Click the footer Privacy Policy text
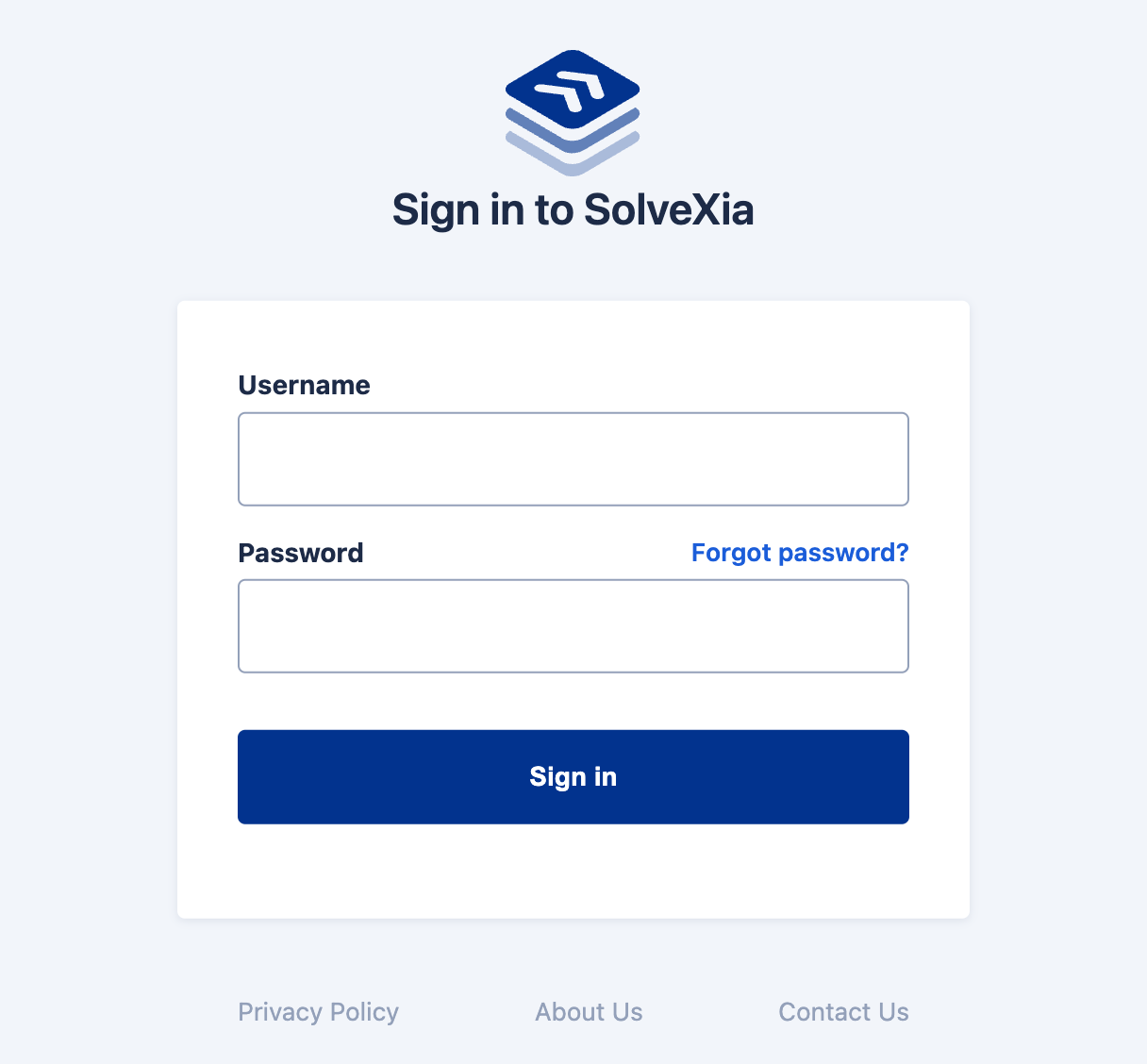This screenshot has height=1064, width=1147. [x=318, y=1011]
